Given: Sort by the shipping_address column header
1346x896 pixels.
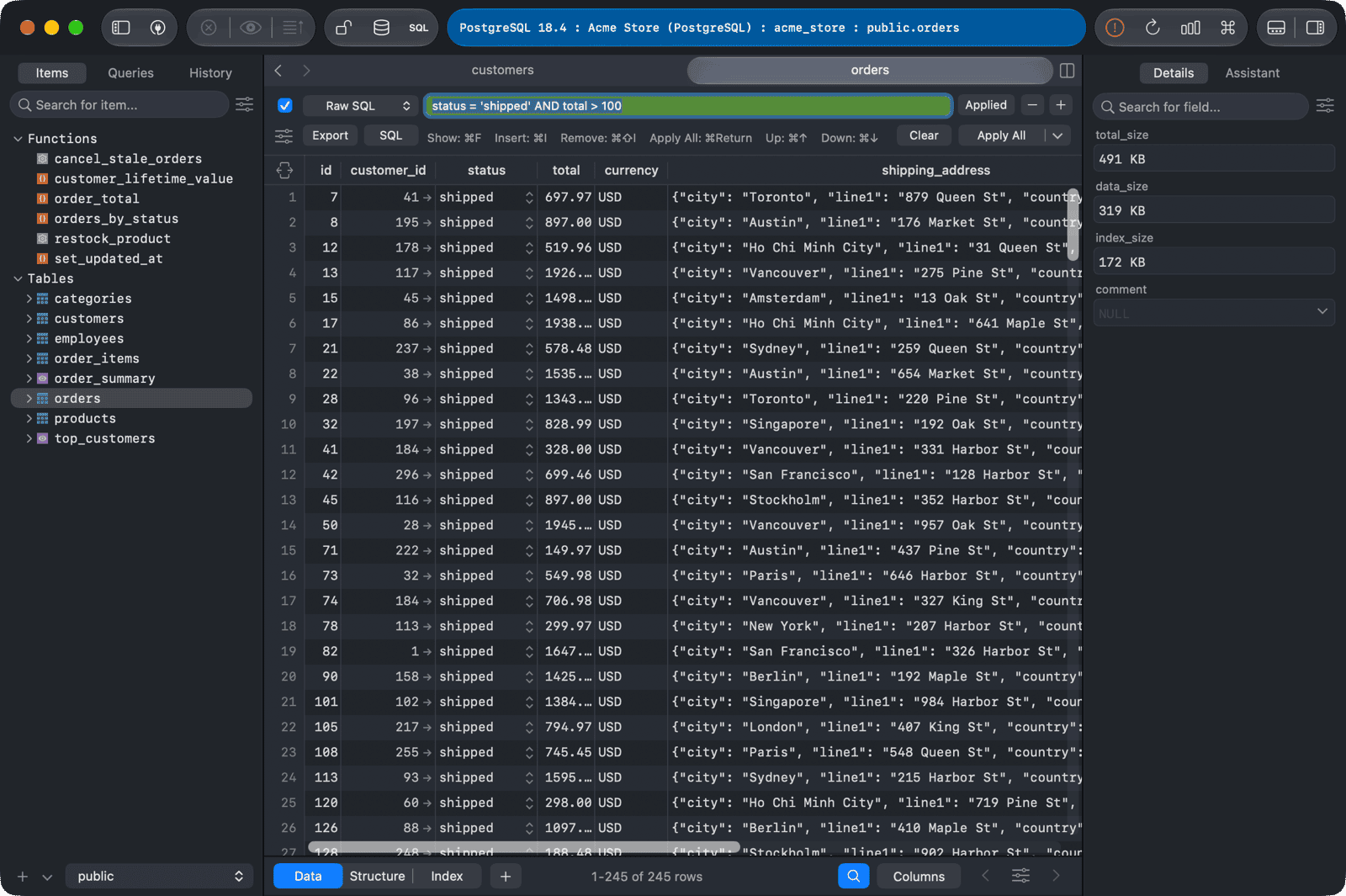Looking at the screenshot, I should 935,170.
